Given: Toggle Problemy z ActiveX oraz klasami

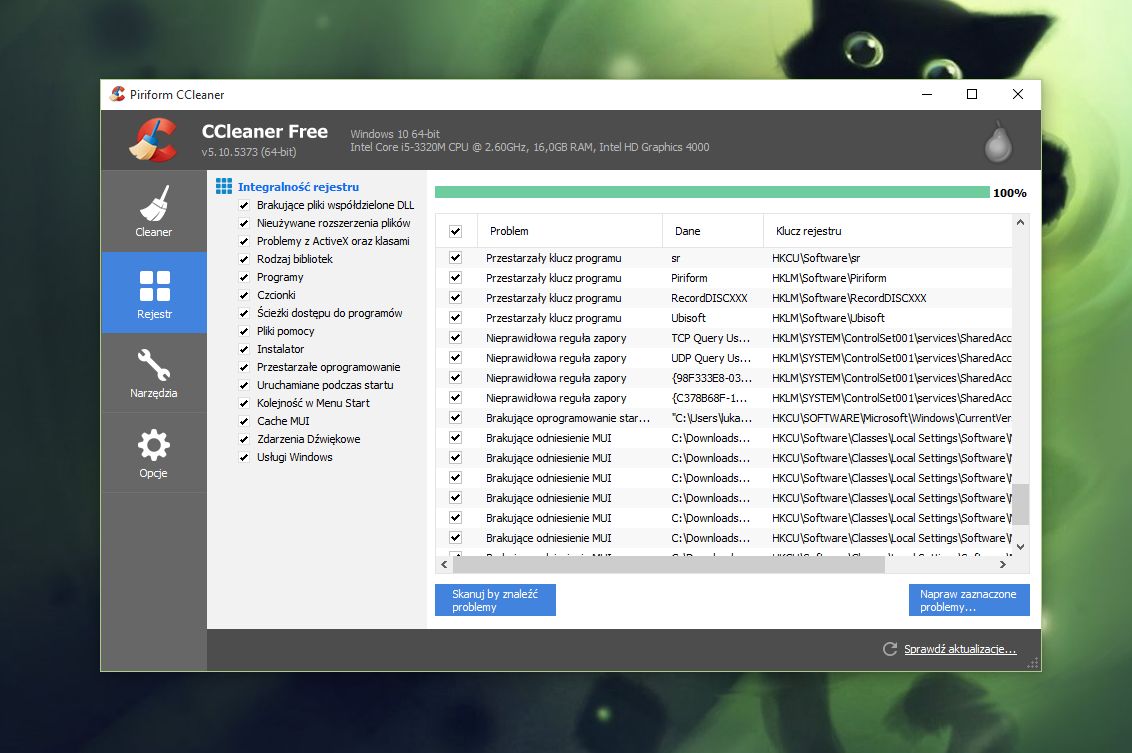Looking at the screenshot, I should (244, 241).
